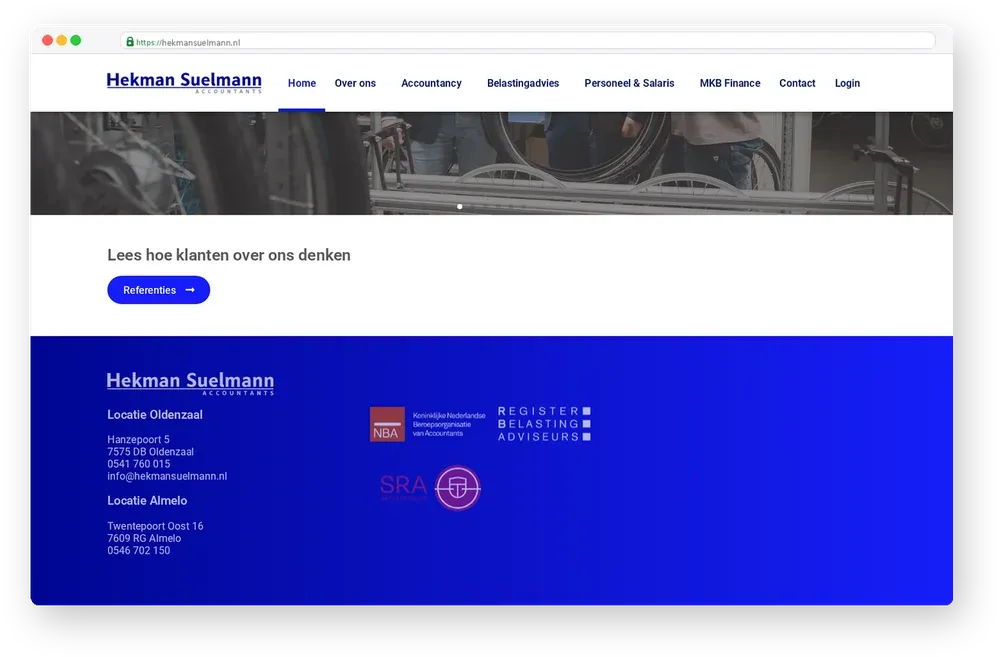Click the text '7575 DB Oldenzaal'
The image size is (1000, 657).
[x=151, y=452]
